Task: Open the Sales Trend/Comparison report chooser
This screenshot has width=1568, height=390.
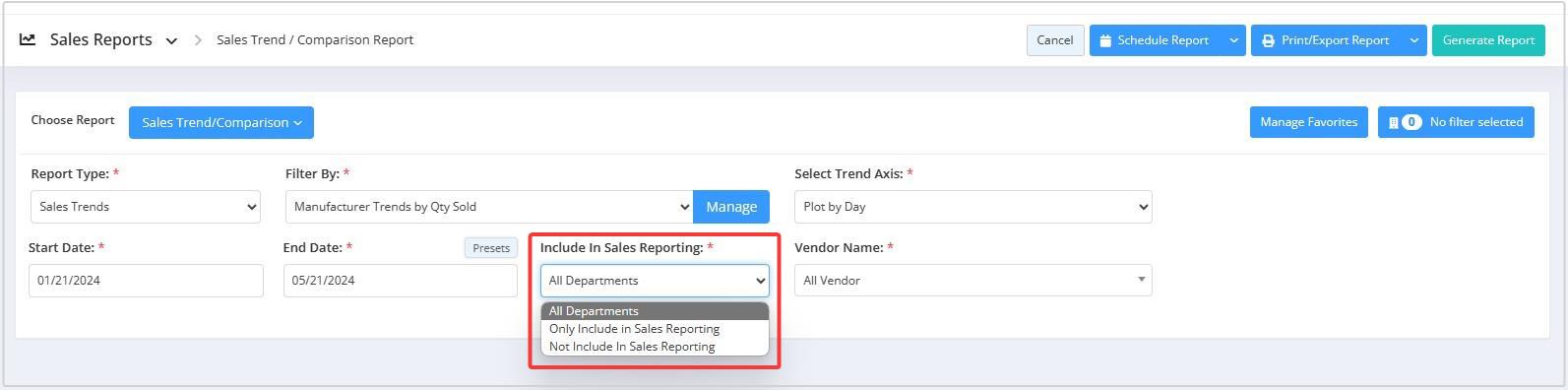Action: 221,122
